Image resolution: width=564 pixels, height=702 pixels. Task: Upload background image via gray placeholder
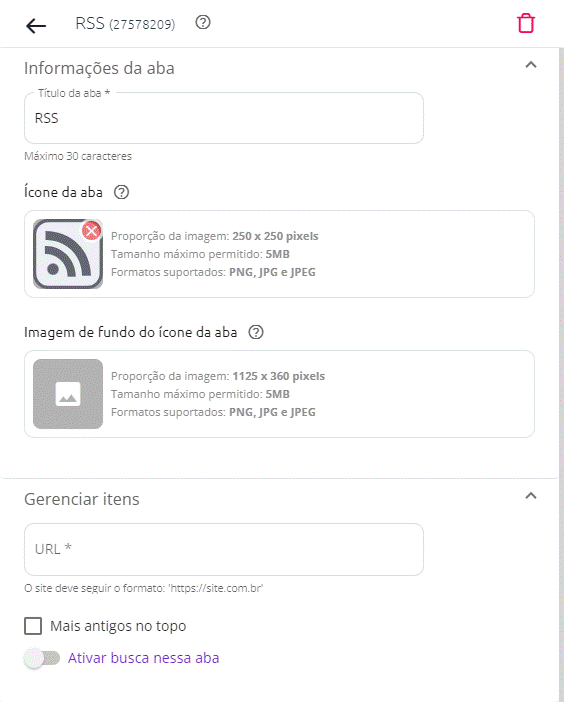pyautogui.click(x=68, y=394)
